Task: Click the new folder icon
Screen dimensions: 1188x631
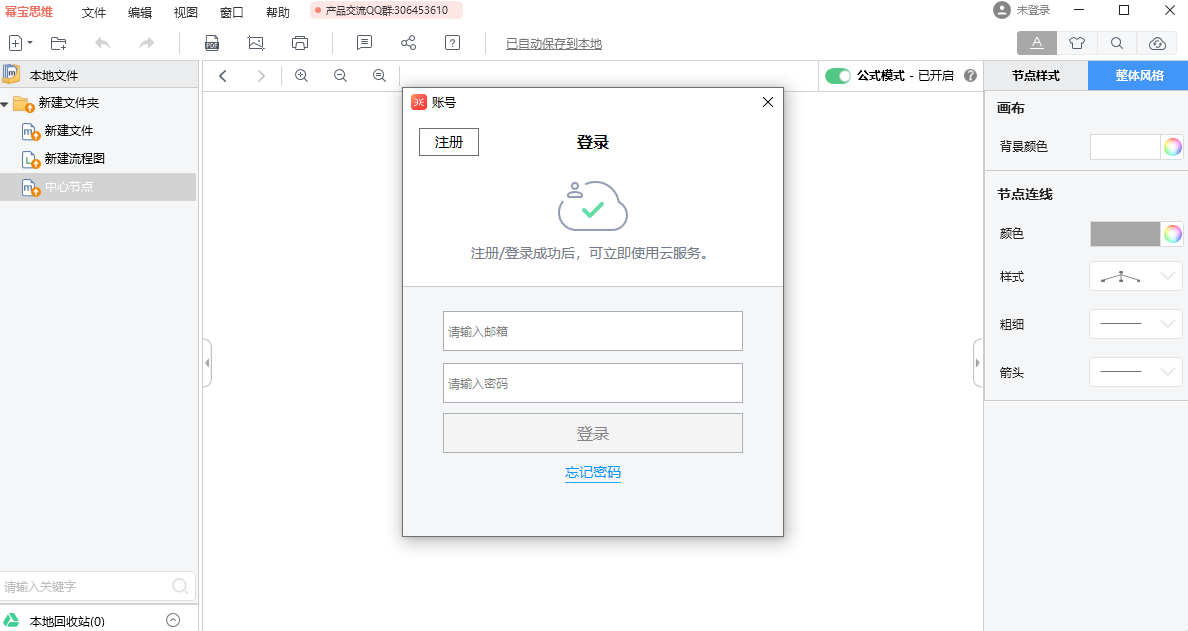Action: [59, 43]
